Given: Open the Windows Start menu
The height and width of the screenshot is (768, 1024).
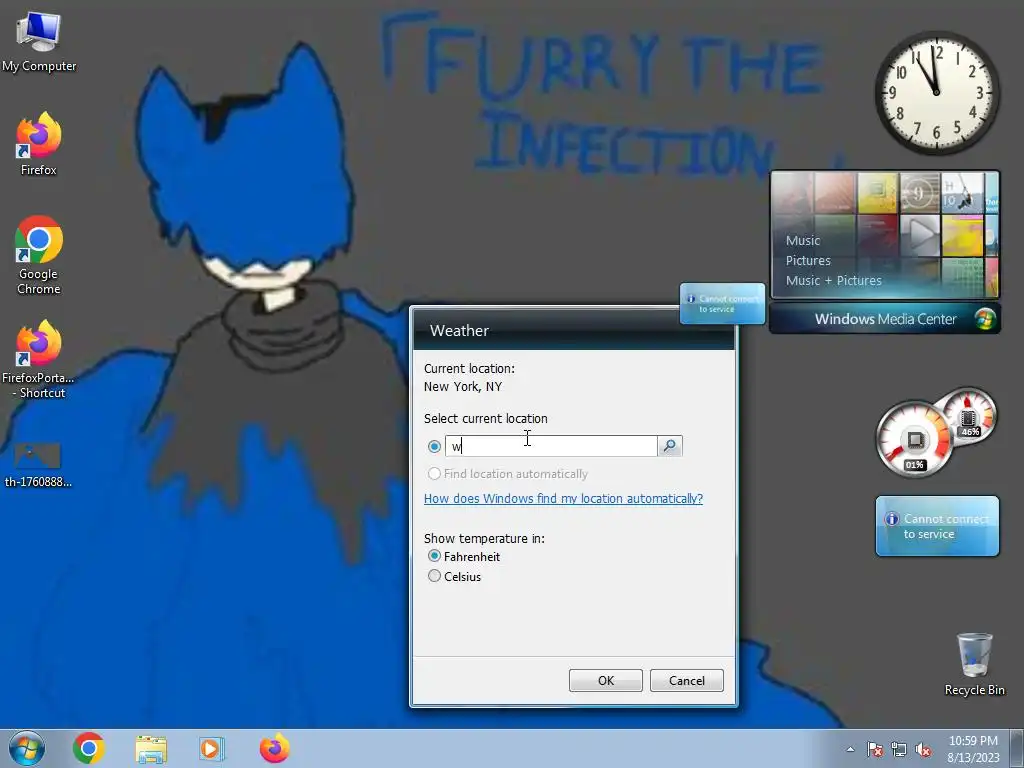Looking at the screenshot, I should pyautogui.click(x=27, y=748).
